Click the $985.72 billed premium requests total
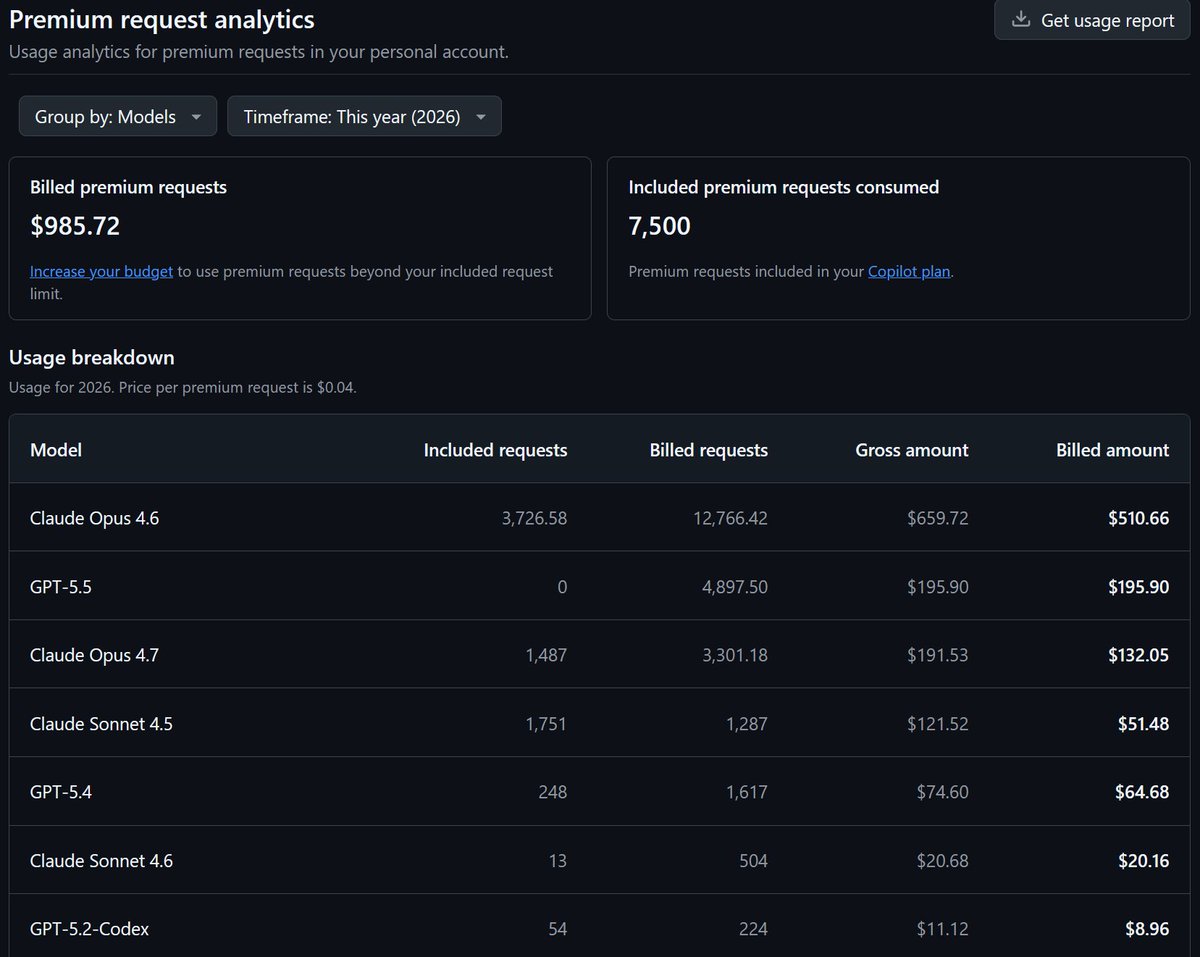Screen dimensions: 1200x957 click(x=75, y=226)
